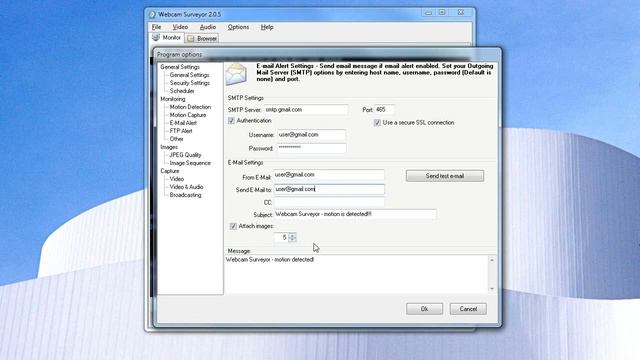640x360 pixels.
Task: Click the e-mail envelope icon in the header
Action: (236, 74)
